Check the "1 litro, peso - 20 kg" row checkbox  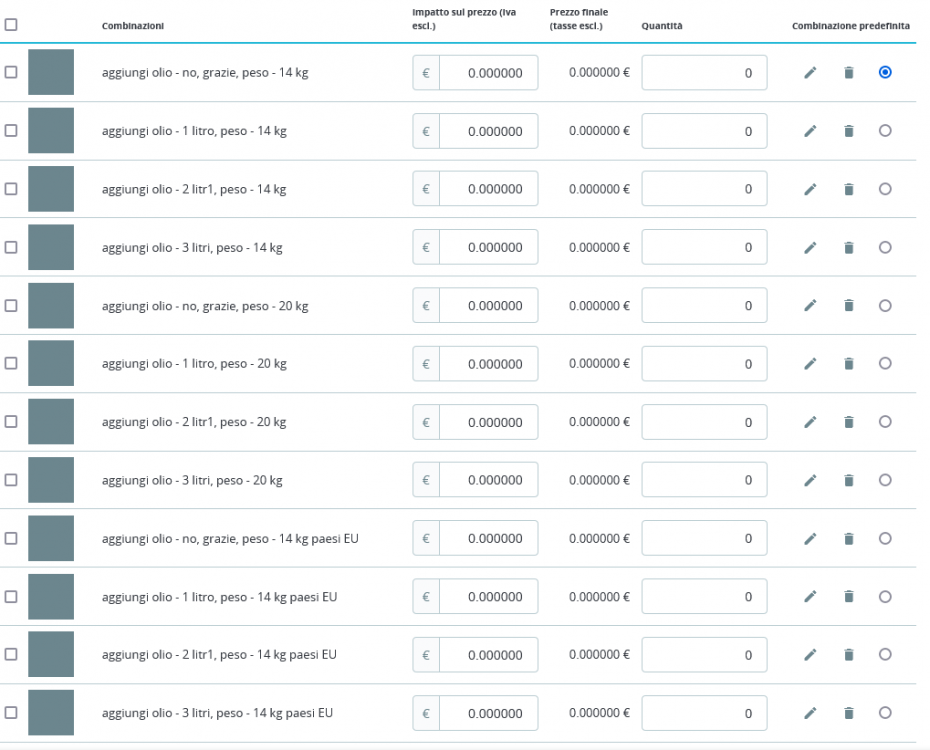(13, 363)
